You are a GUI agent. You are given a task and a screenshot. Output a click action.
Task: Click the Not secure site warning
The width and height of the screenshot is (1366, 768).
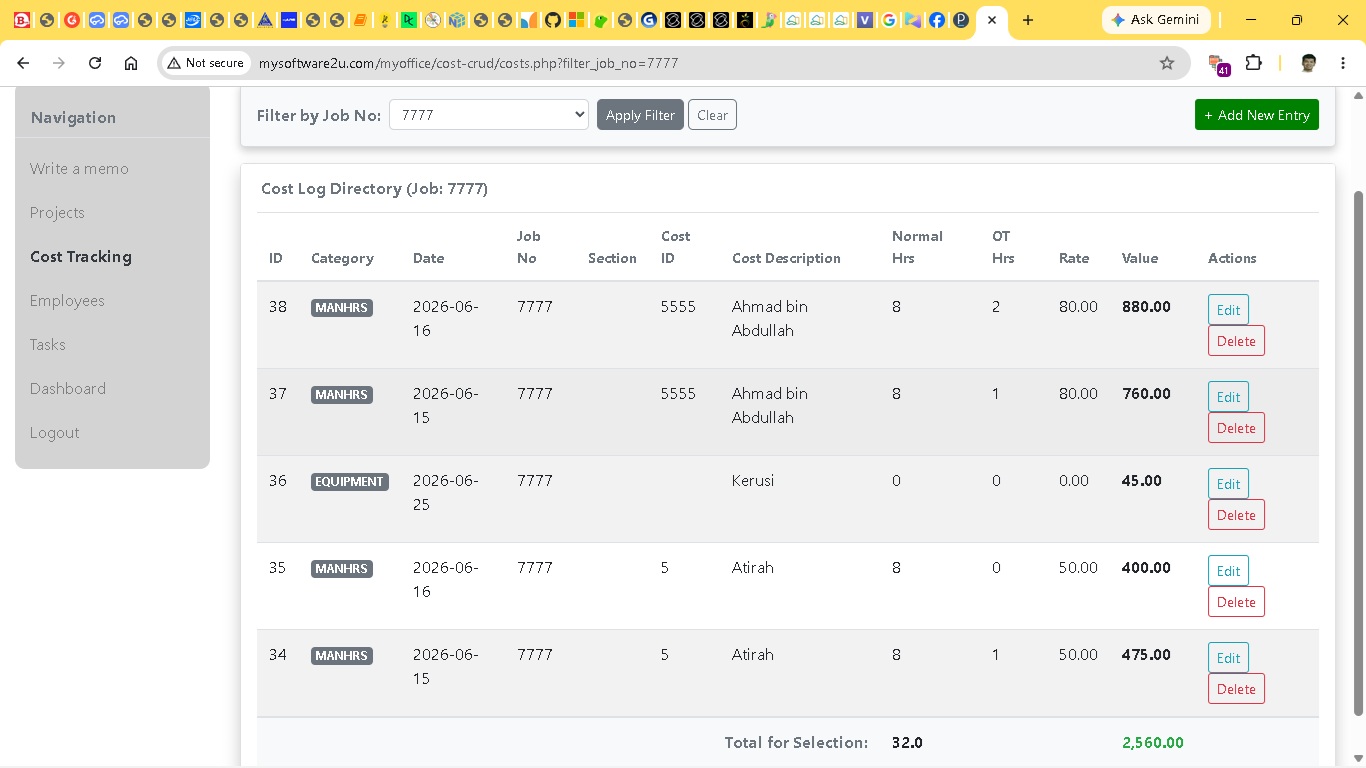pyautogui.click(x=206, y=63)
